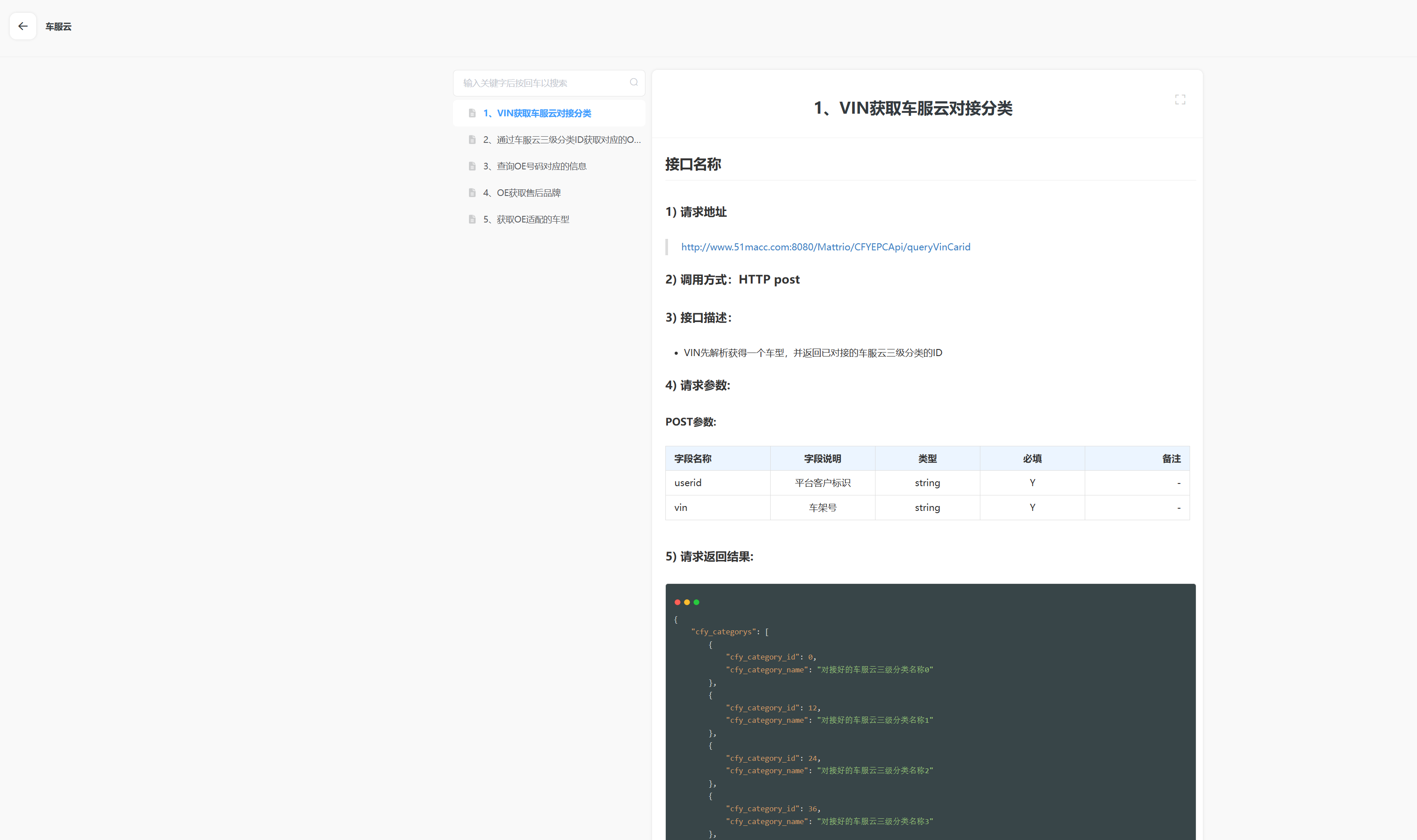Click the Y required cell in userid row
Image resolution: width=1417 pixels, height=840 pixels.
coord(1032,483)
